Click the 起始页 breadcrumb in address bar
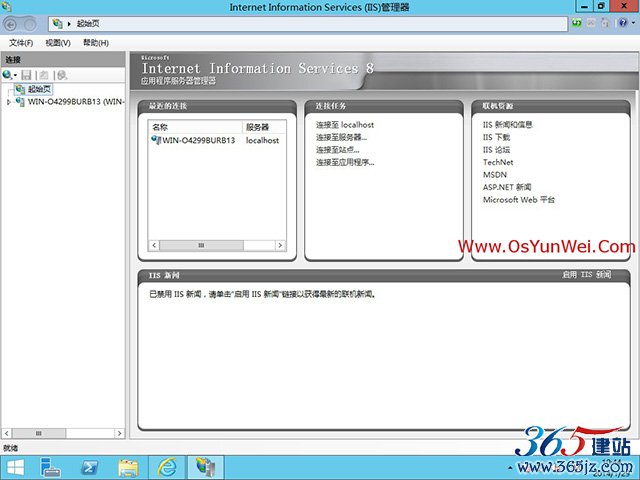 [88, 24]
